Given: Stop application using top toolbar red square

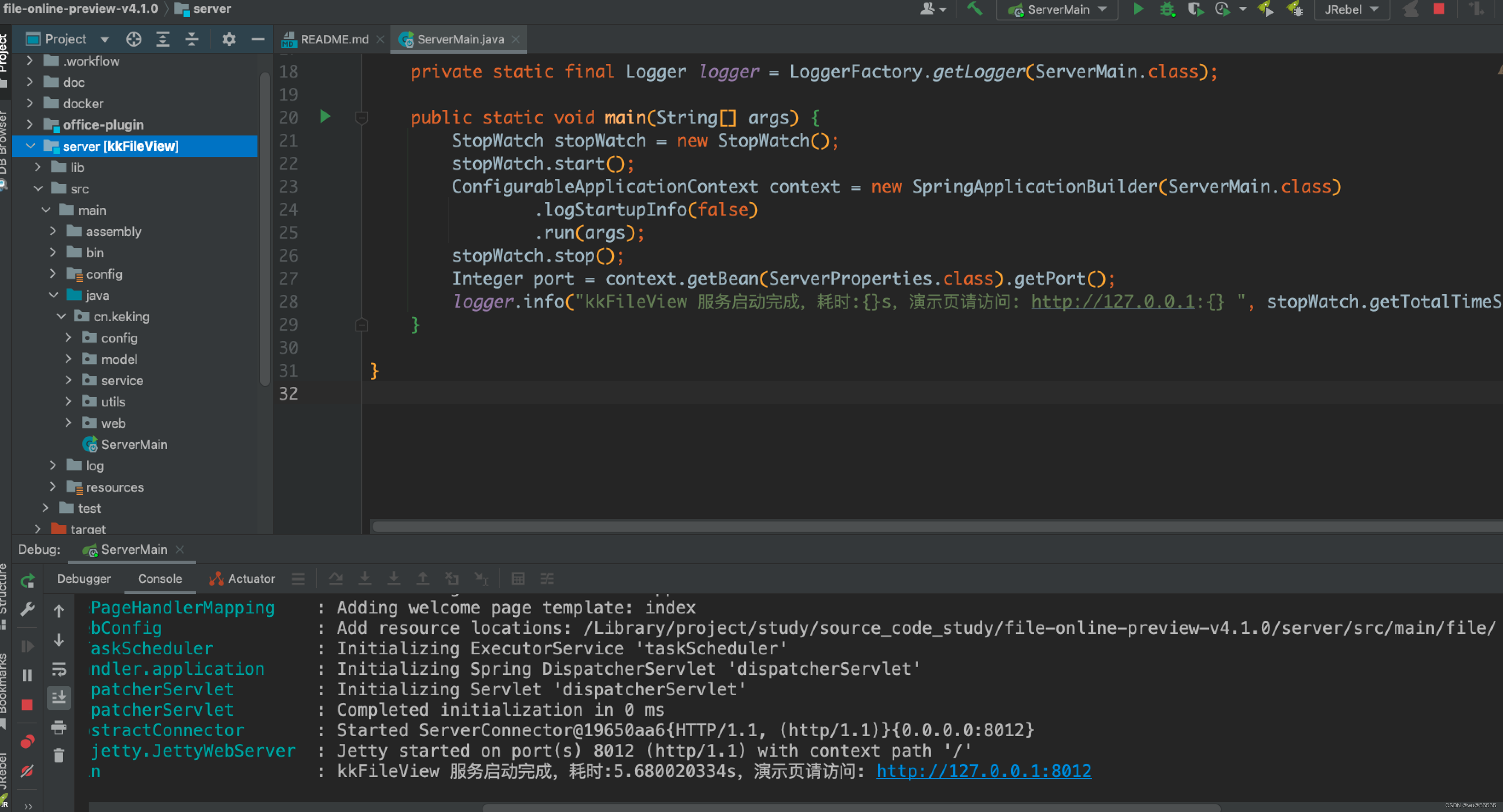Looking at the screenshot, I should (x=1439, y=9).
